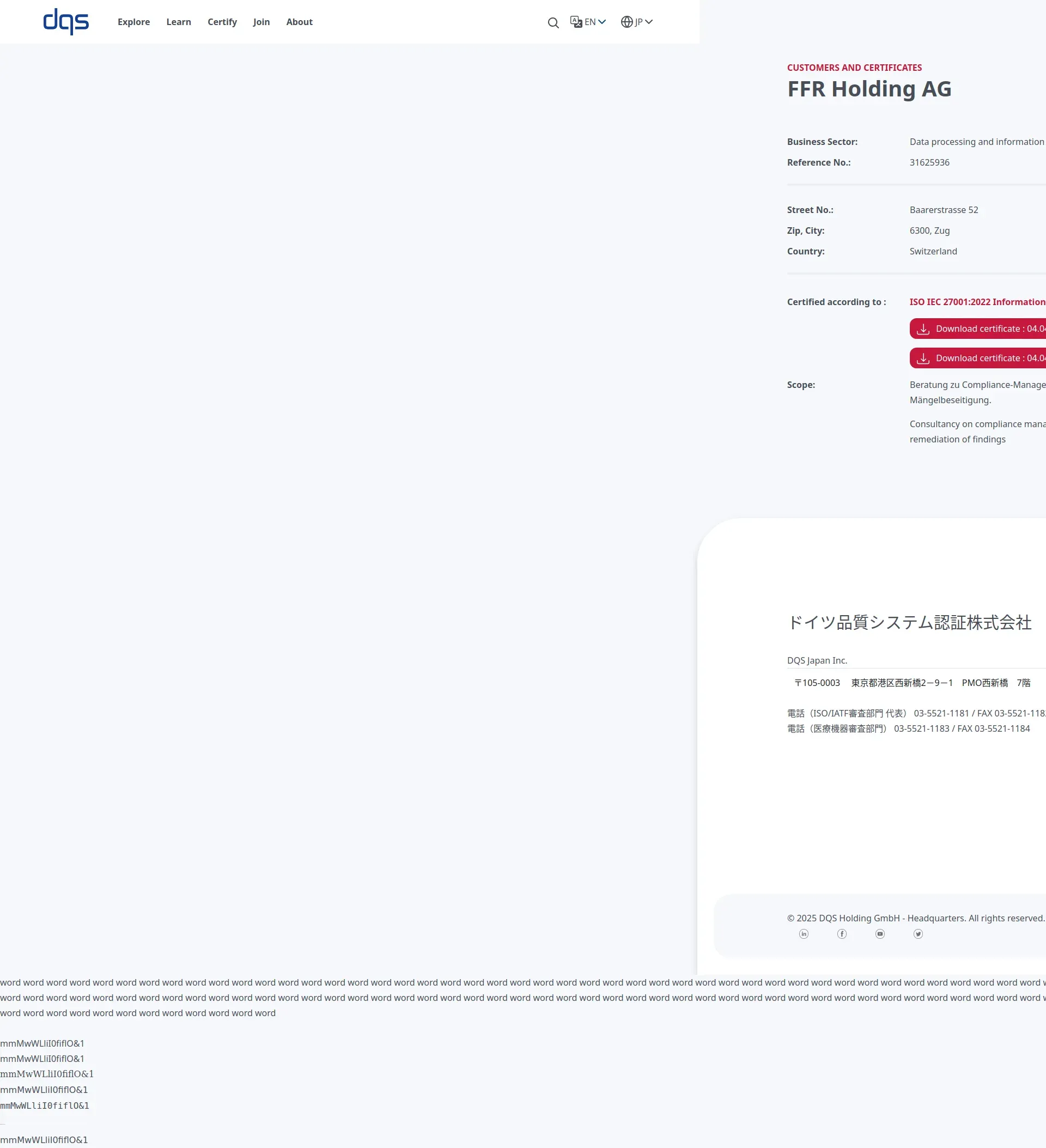
Task: Click download icon on second certificate button
Action: click(923, 358)
